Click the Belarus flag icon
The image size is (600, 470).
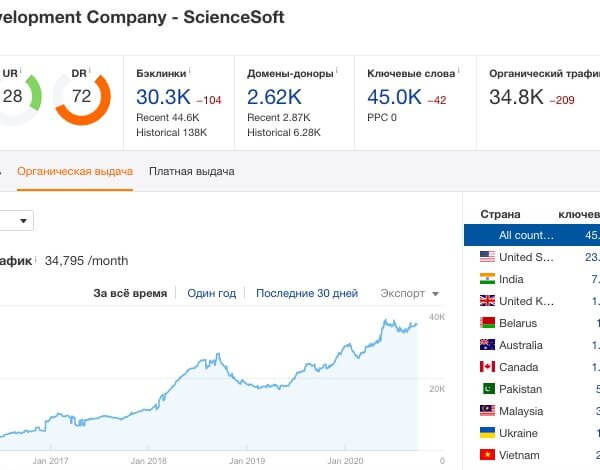click(487, 323)
